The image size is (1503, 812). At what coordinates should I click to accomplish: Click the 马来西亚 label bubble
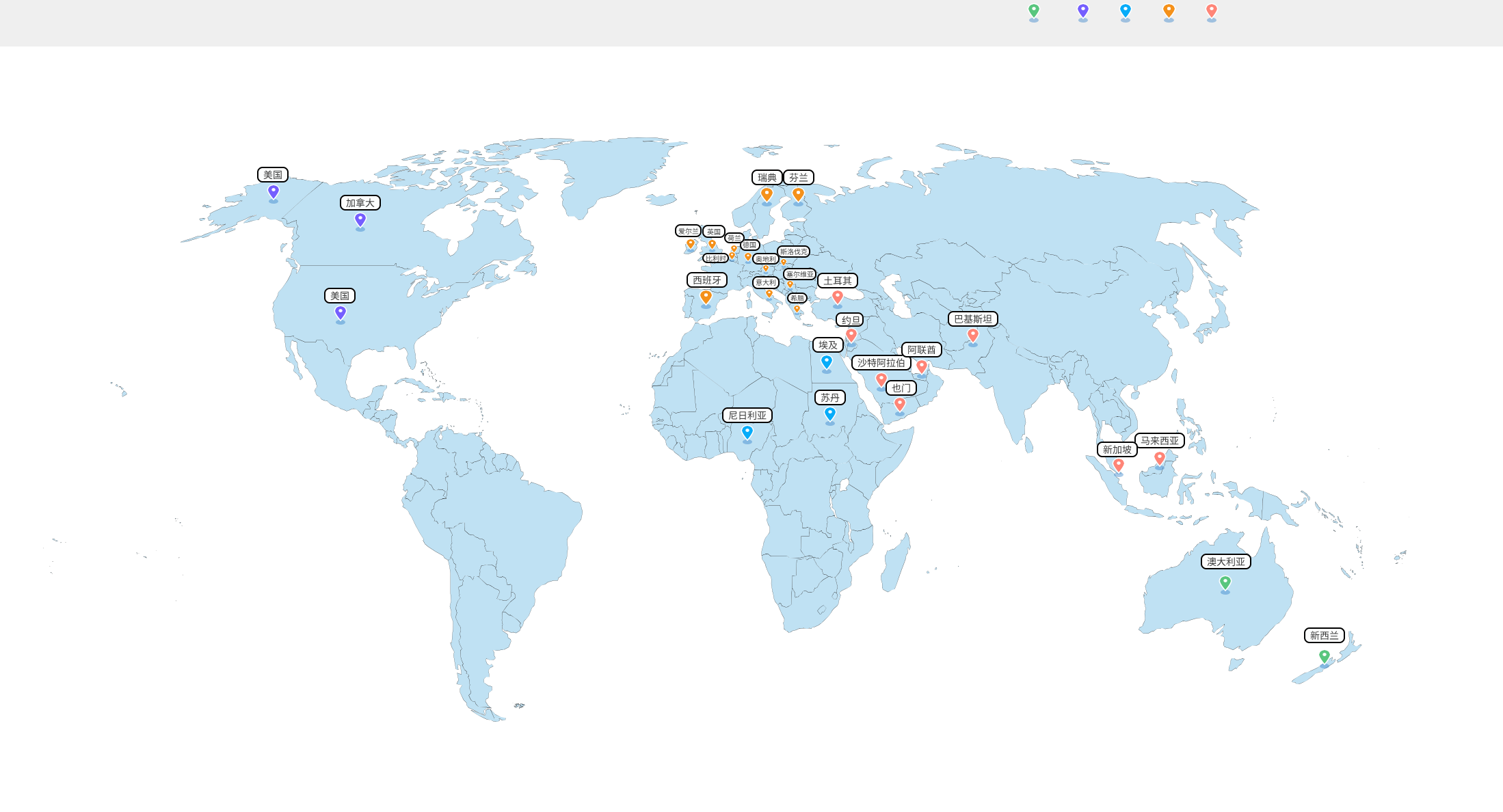(x=1160, y=441)
